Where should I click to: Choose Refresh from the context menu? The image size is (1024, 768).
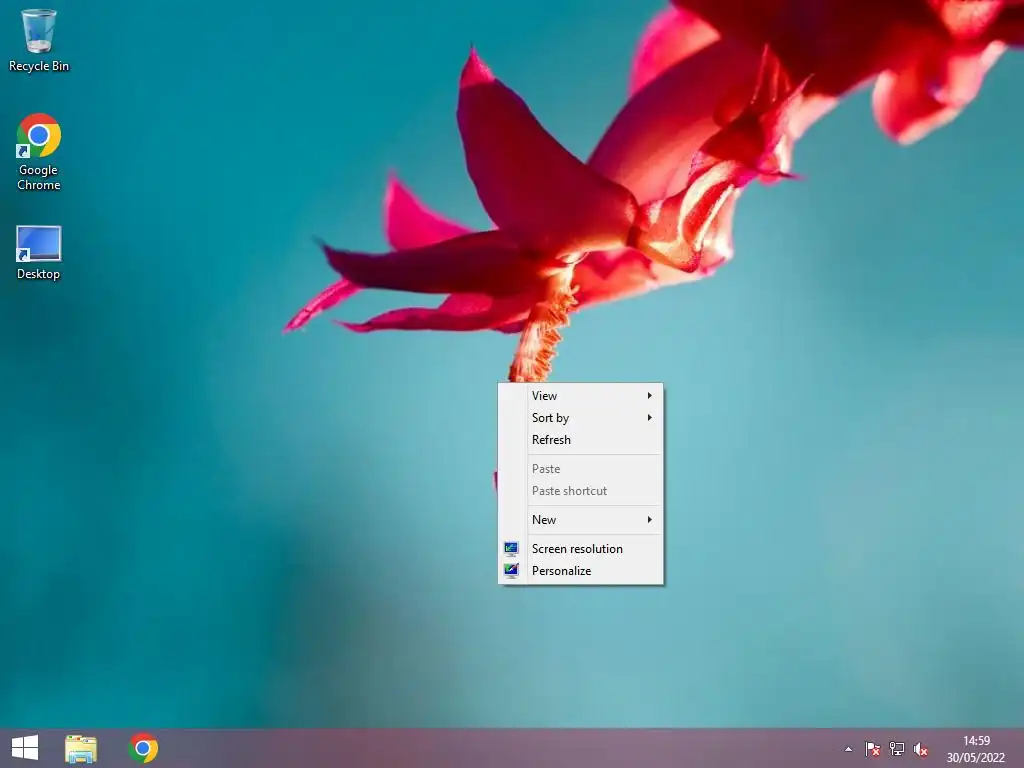(581, 440)
